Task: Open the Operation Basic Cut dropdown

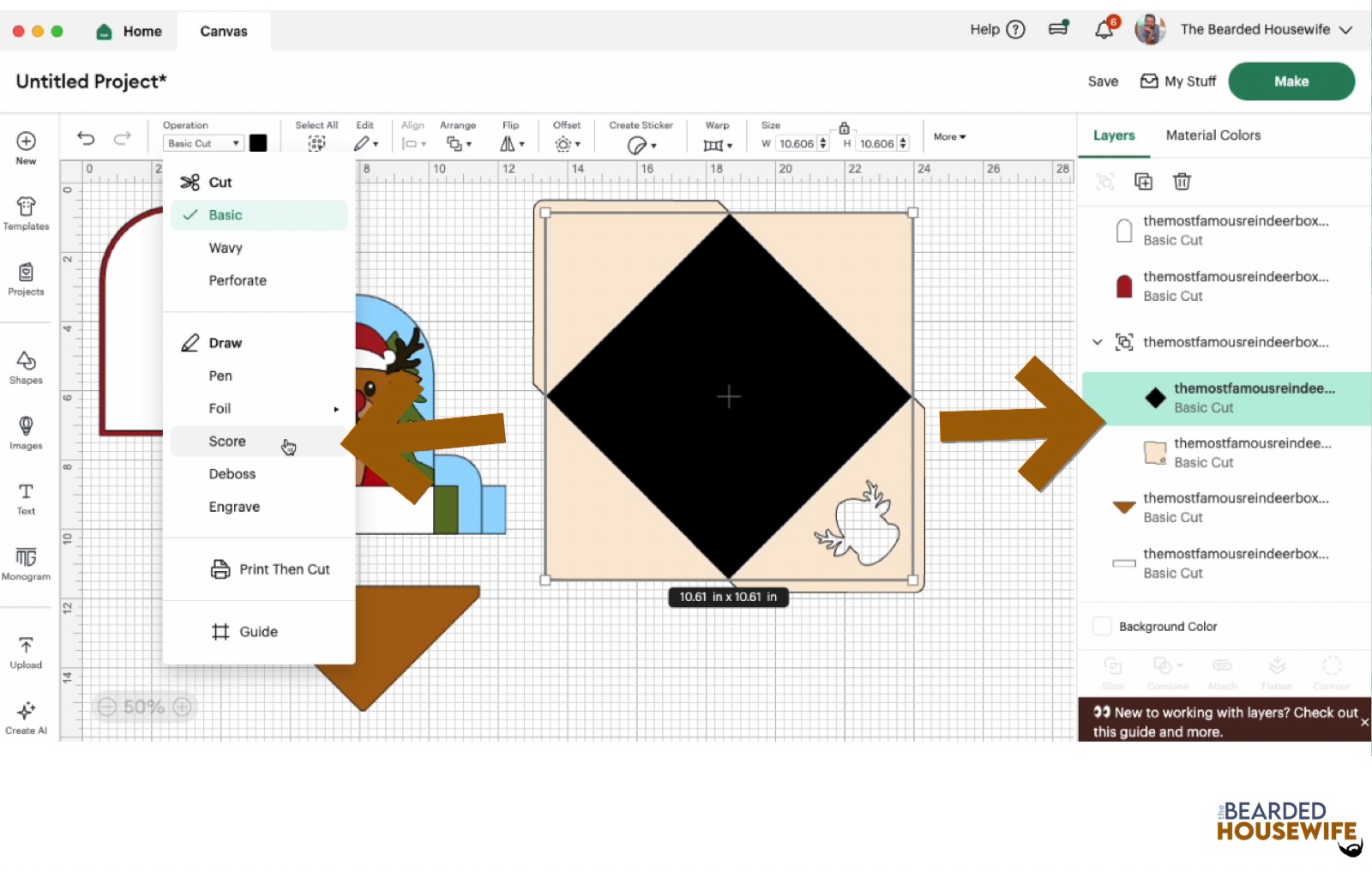Action: [203, 143]
